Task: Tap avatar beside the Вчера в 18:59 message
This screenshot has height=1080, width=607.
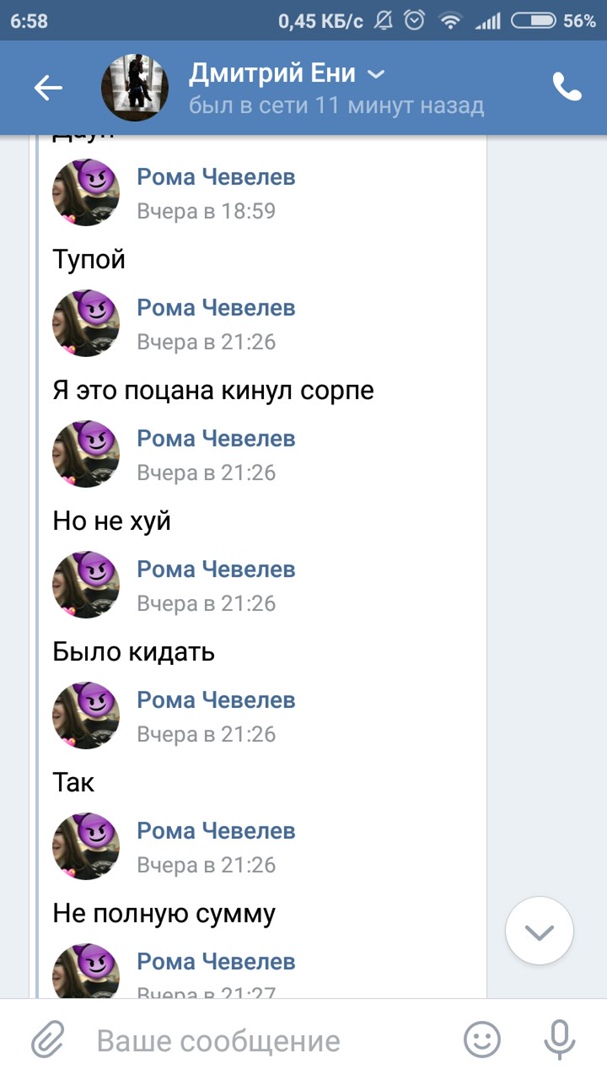Action: coord(86,193)
